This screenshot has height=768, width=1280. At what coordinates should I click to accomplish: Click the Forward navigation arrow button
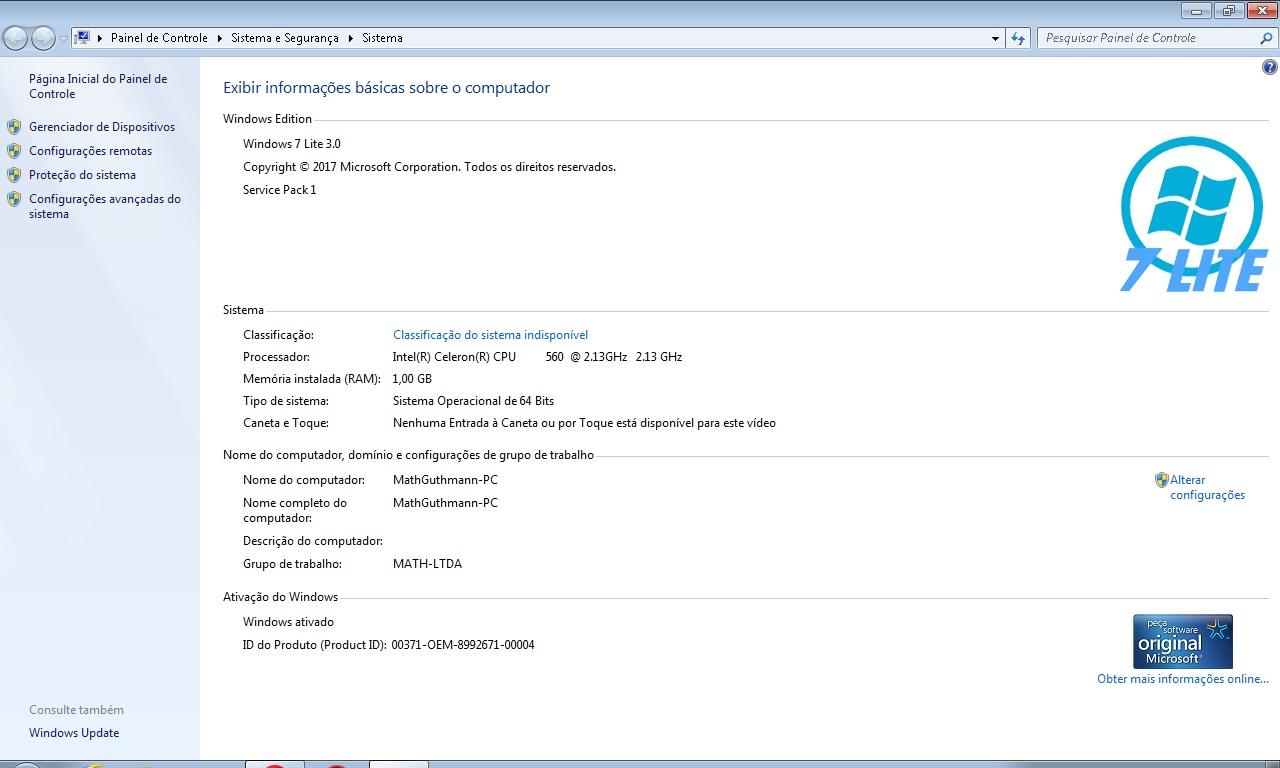click(43, 38)
